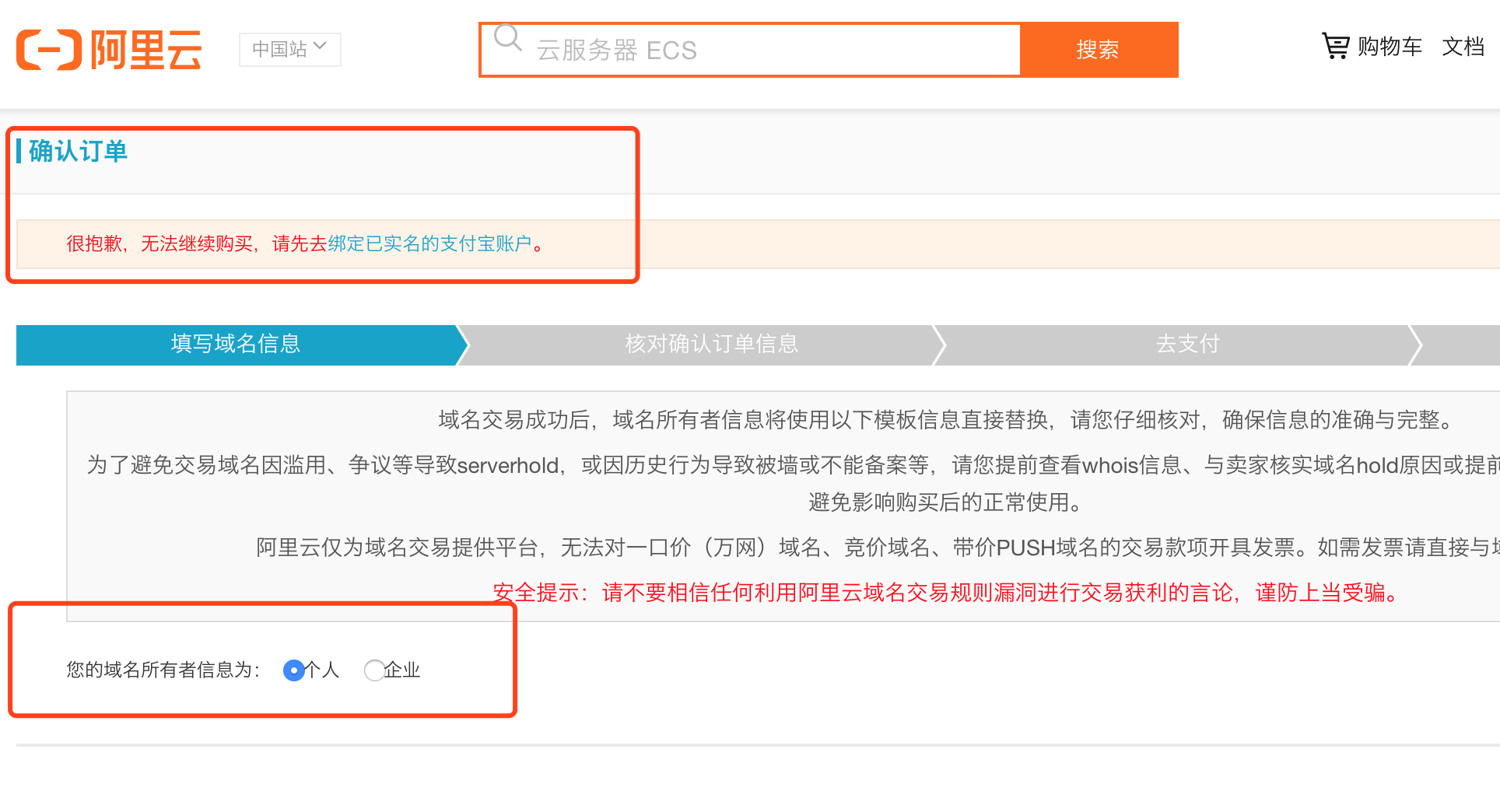The image size is (1500, 812).
Task: Click the 搜索 search button
Action: point(1098,49)
